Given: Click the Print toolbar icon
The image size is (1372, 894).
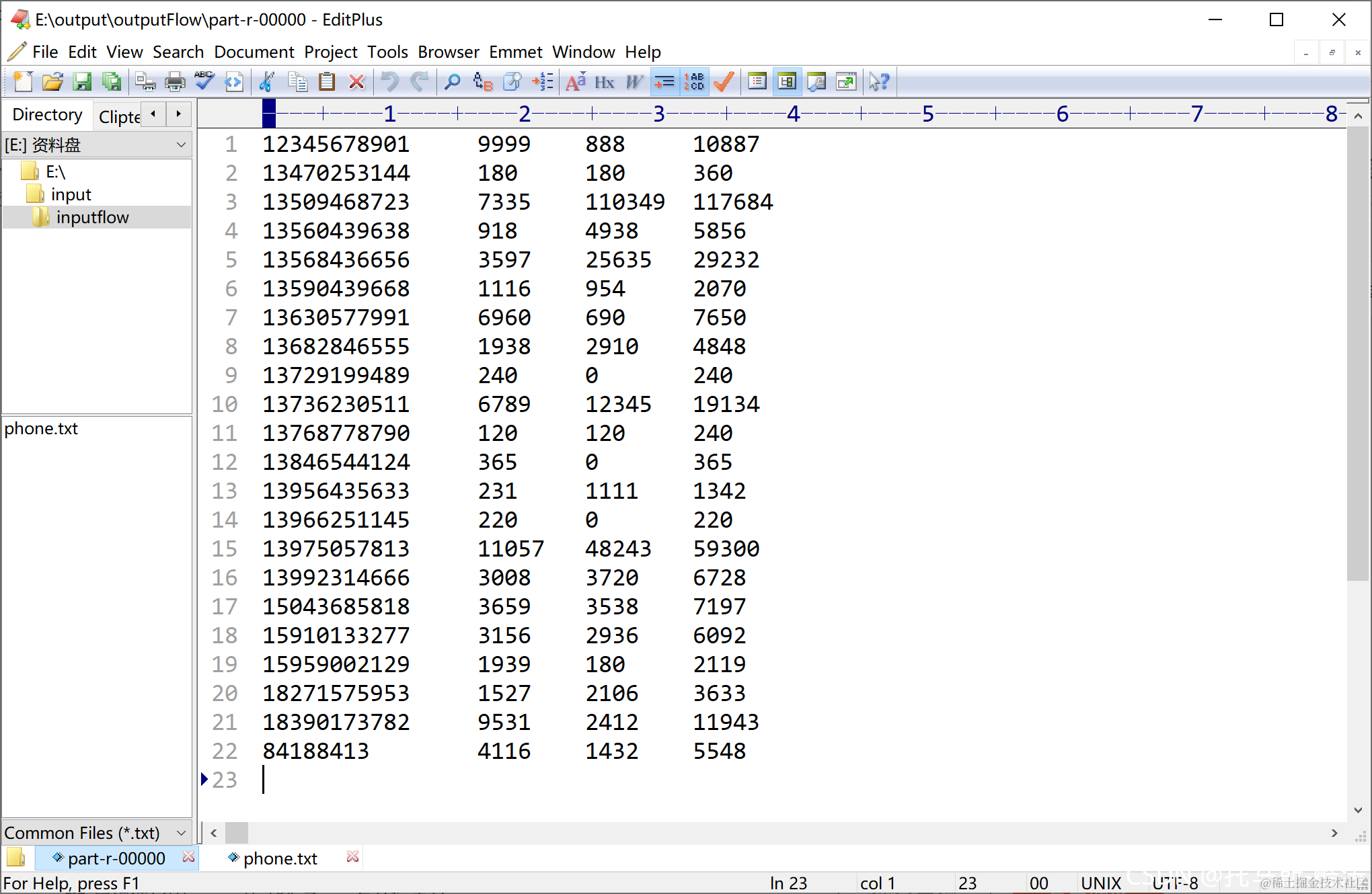Looking at the screenshot, I should pos(175,82).
